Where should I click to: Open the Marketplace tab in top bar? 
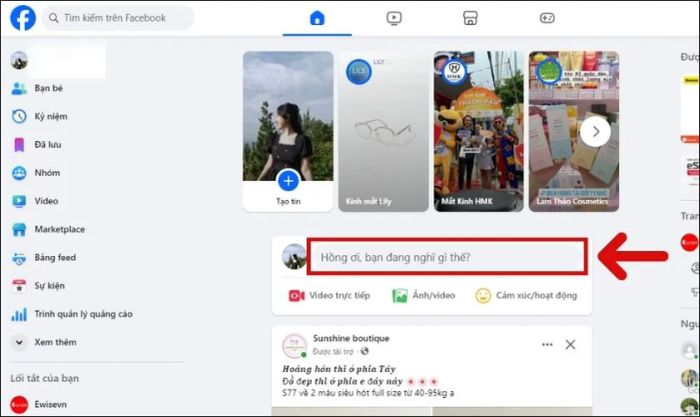(470, 18)
